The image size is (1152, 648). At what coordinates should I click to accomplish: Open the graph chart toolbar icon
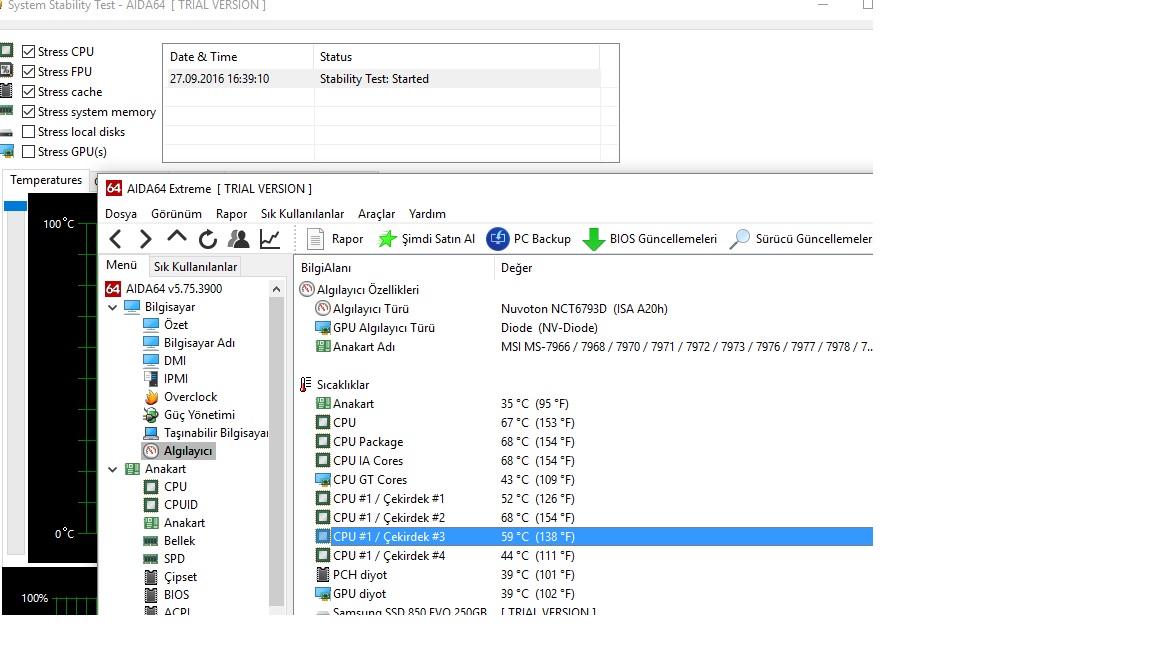click(x=270, y=239)
